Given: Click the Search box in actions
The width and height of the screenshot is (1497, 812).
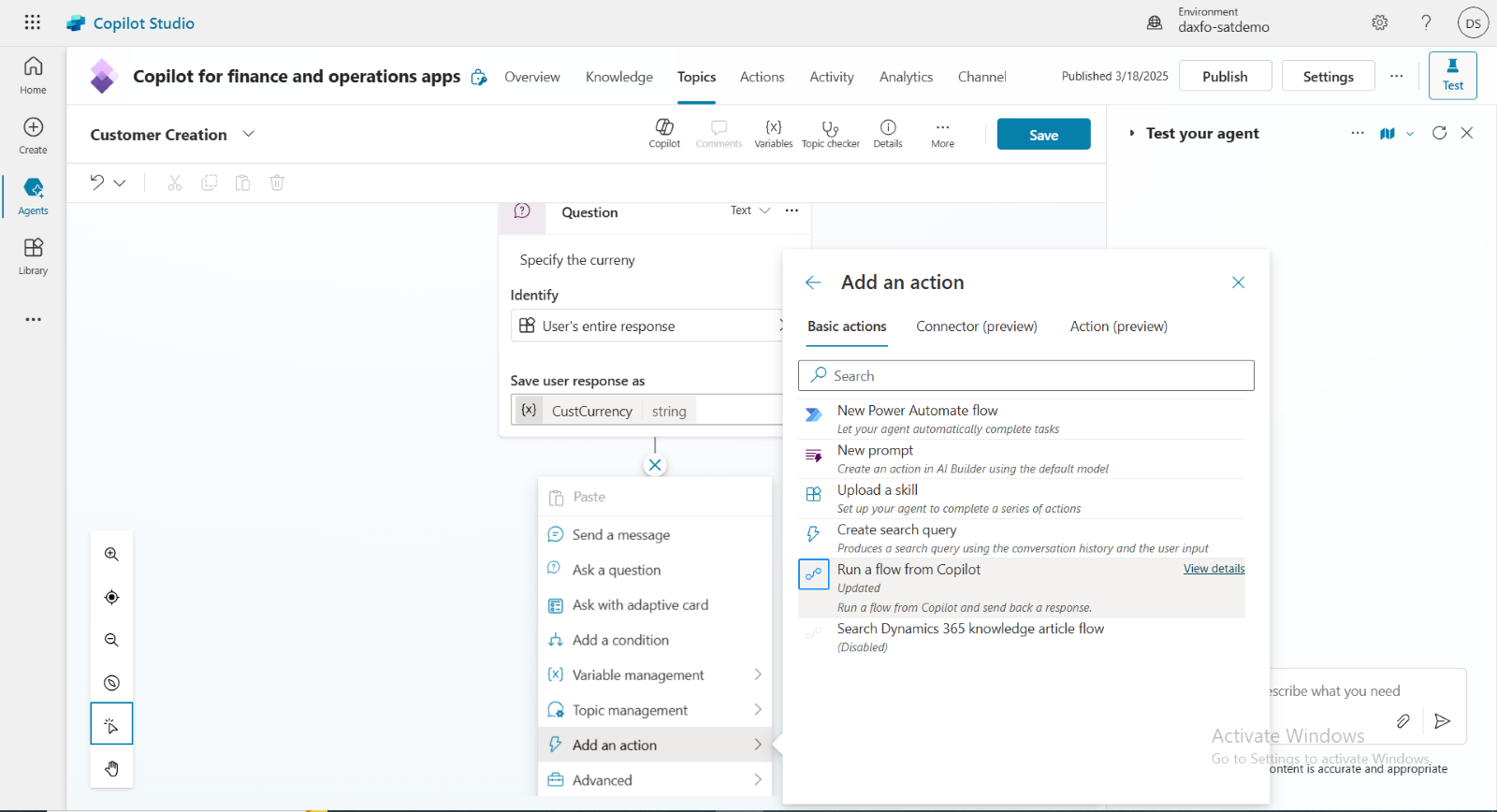Looking at the screenshot, I should point(1025,375).
